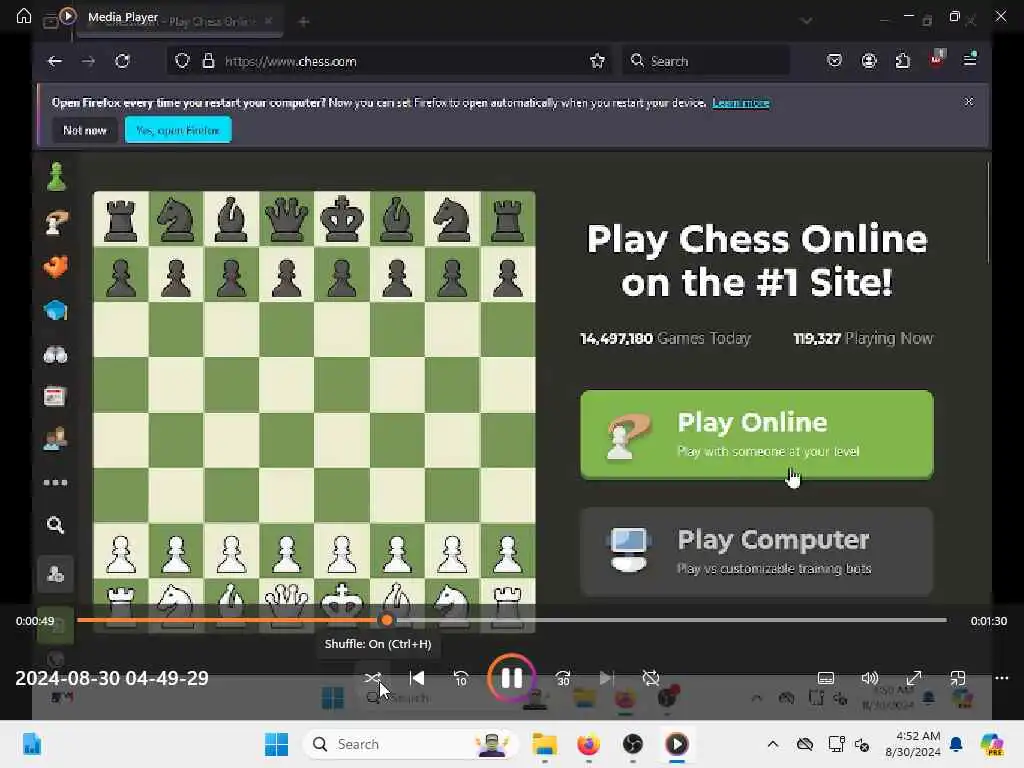Open Firefox from Windows taskbar
Image resolution: width=1024 pixels, height=768 pixels.
[588, 744]
